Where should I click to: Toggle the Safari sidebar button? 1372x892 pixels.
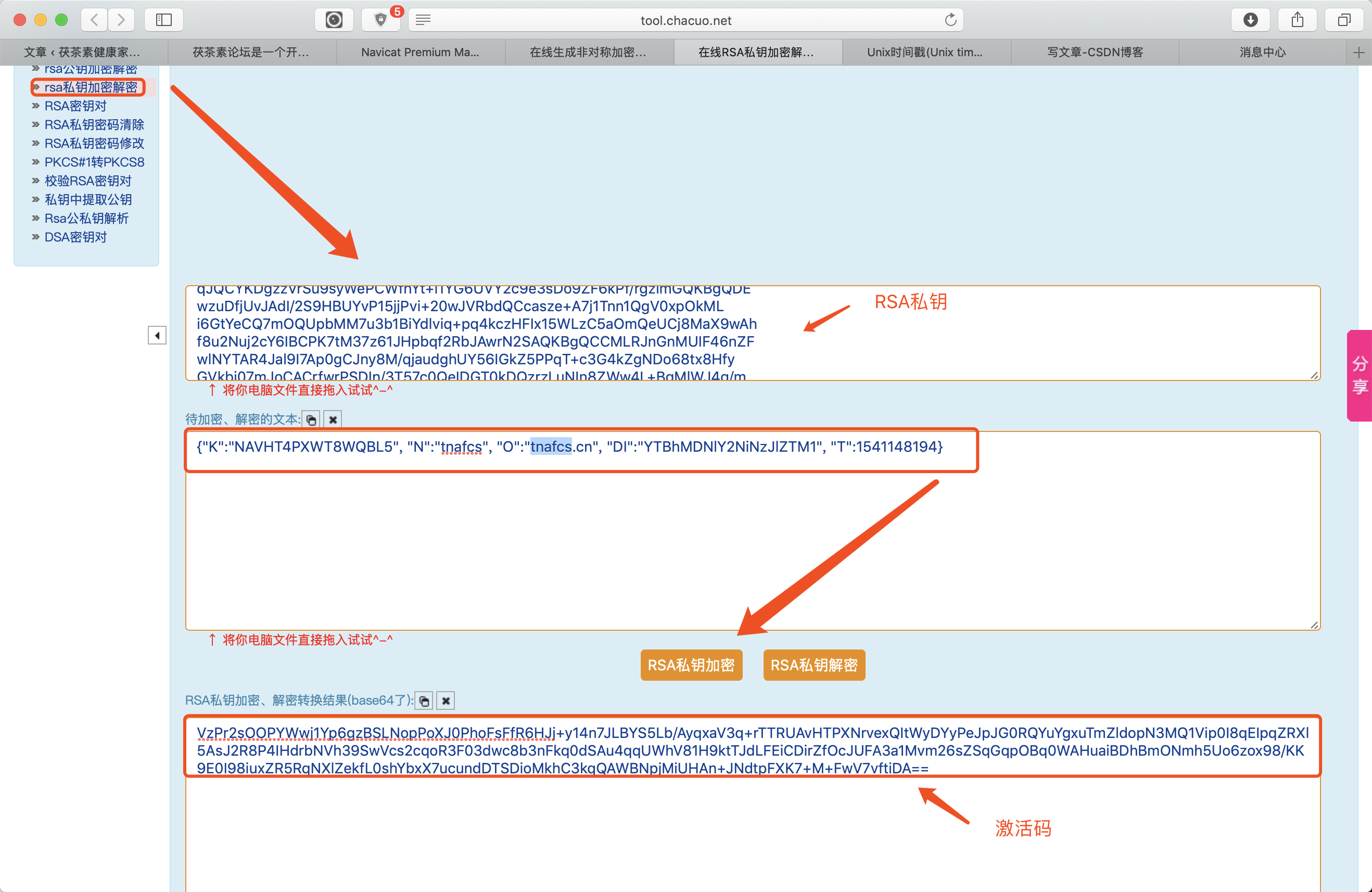tap(164, 20)
